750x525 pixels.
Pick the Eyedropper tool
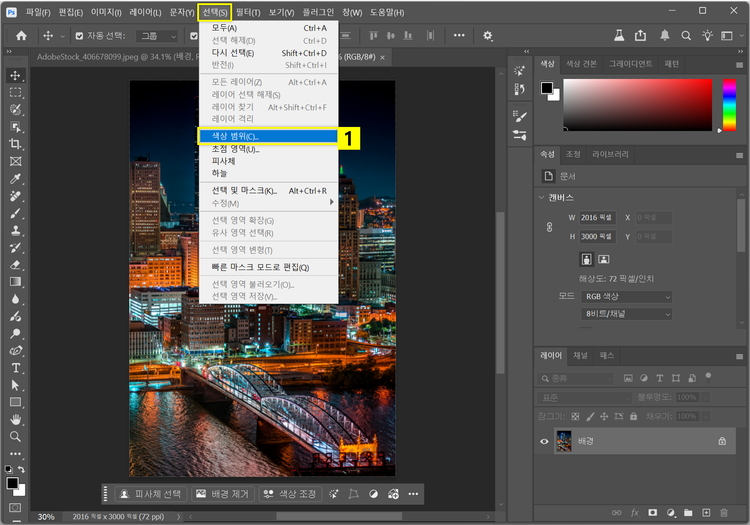(15, 178)
